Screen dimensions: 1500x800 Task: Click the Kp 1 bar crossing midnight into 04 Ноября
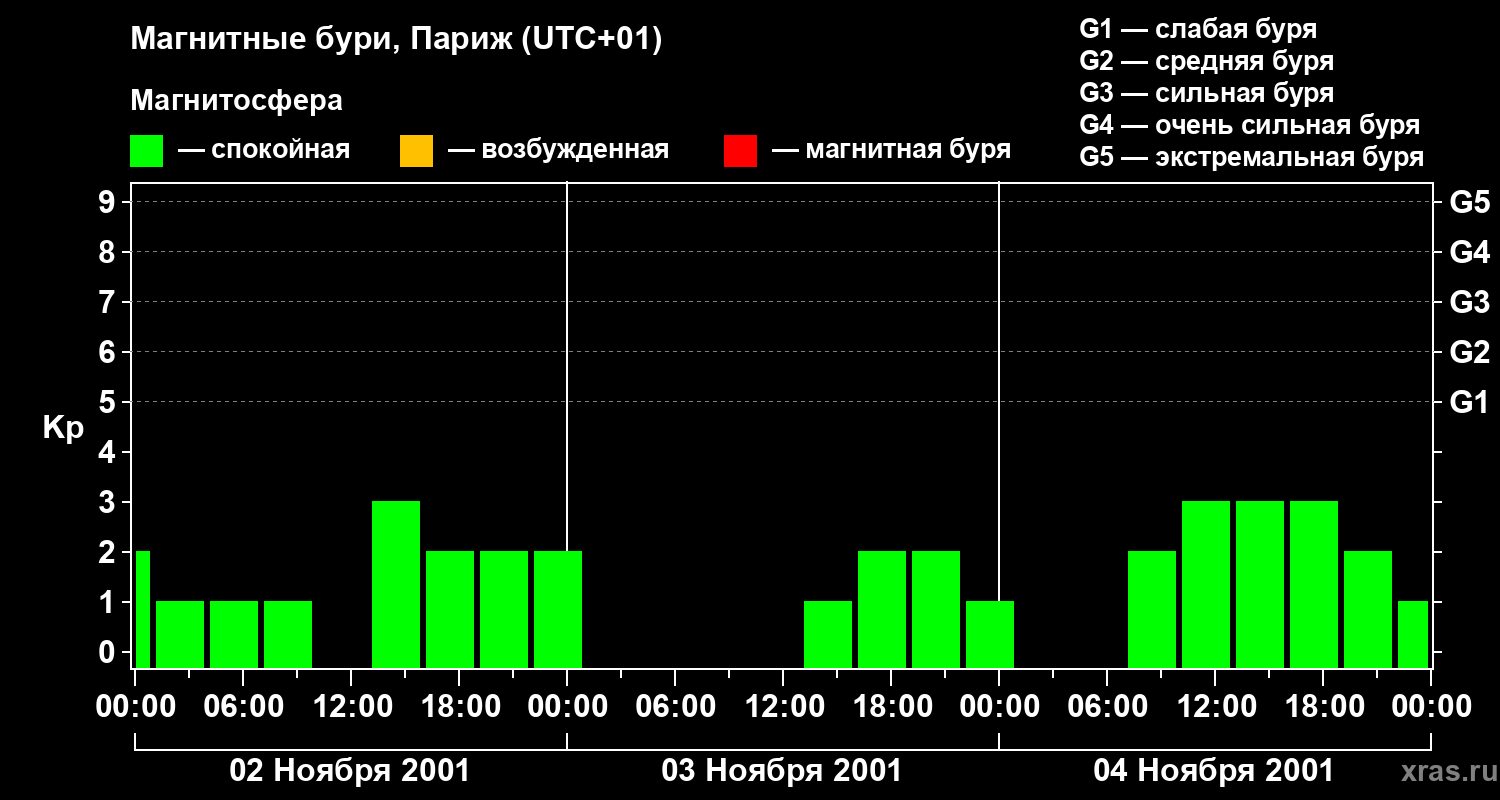click(990, 634)
